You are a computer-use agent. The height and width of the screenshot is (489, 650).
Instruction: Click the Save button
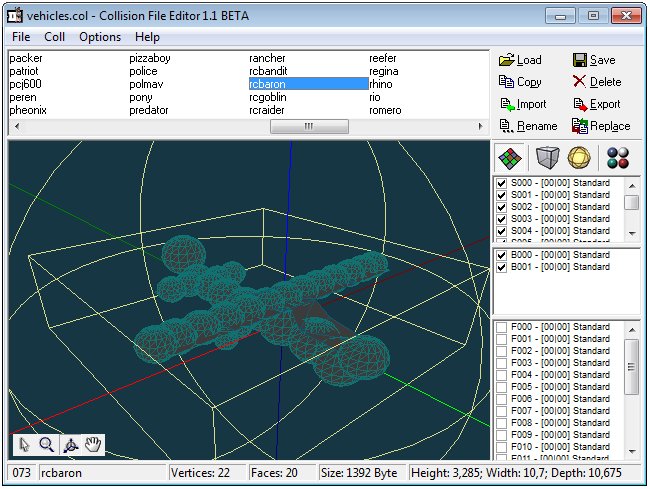[x=594, y=60]
